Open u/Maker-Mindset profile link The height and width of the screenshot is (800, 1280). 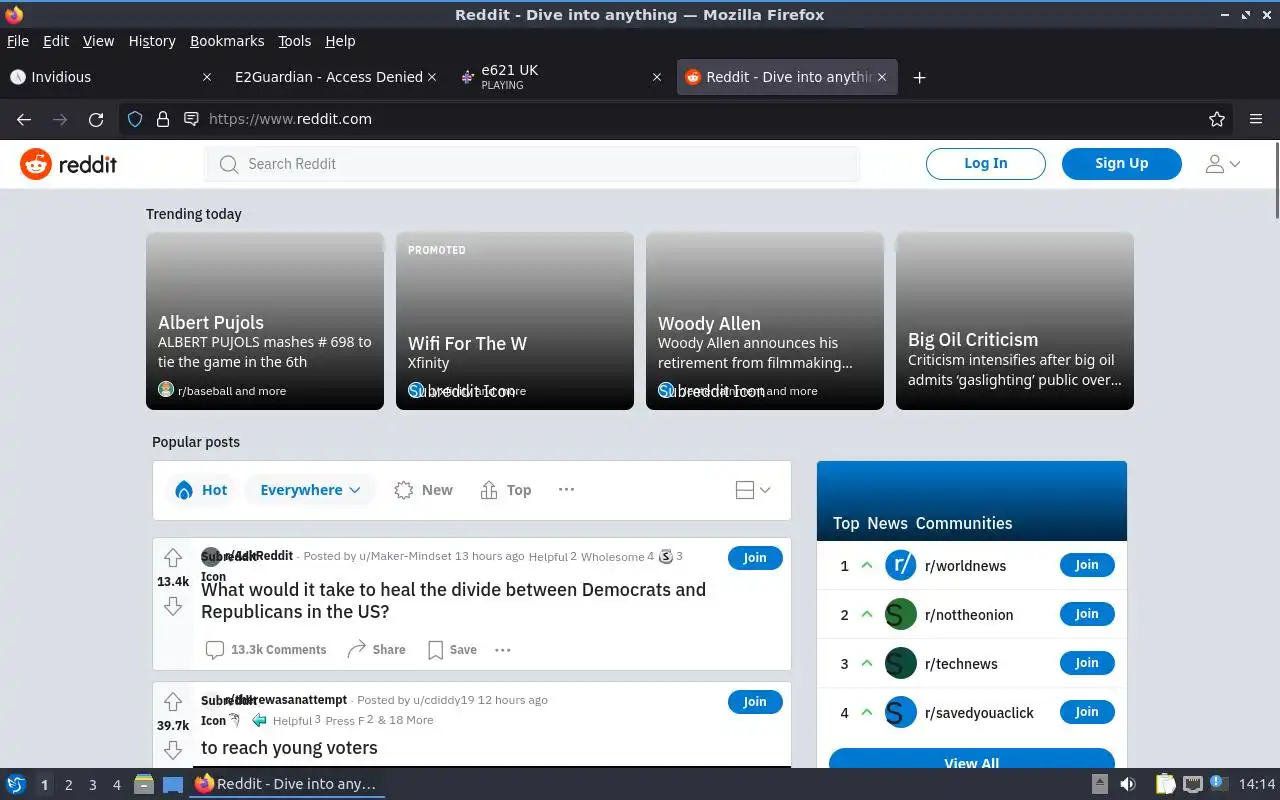click(x=405, y=556)
